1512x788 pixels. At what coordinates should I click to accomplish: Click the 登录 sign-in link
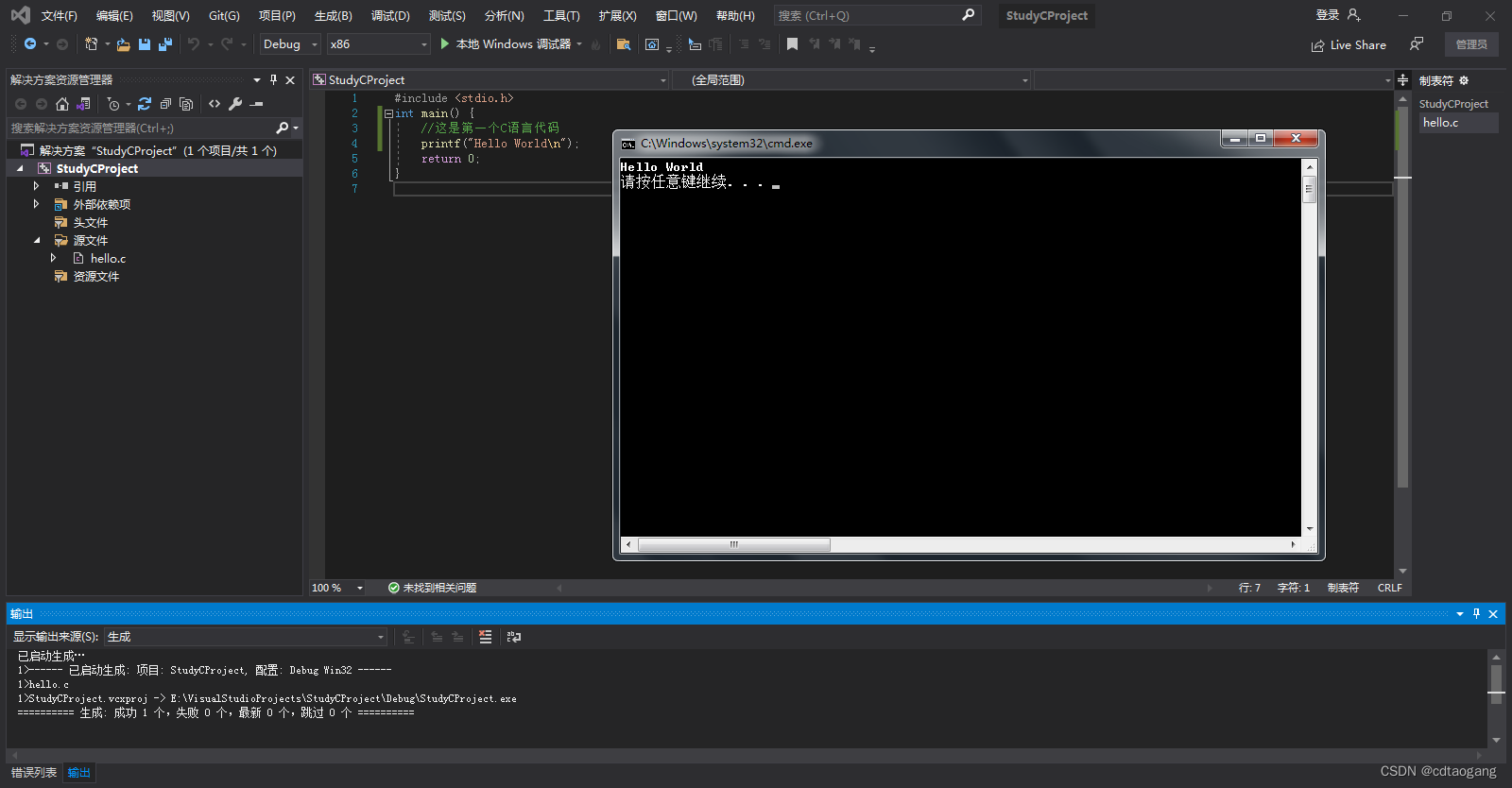(1327, 15)
